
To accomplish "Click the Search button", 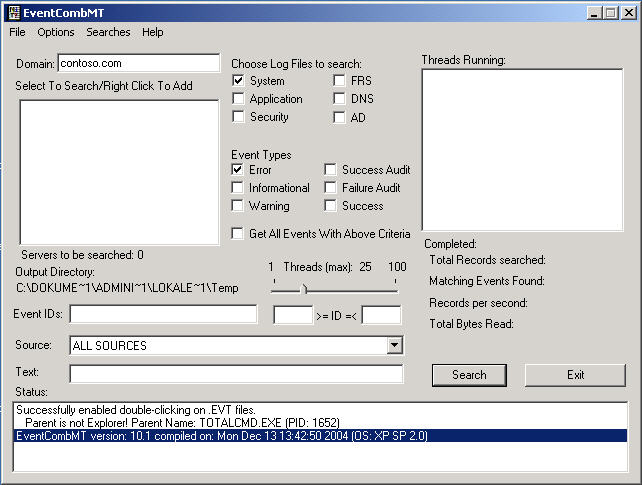I will click(x=469, y=375).
